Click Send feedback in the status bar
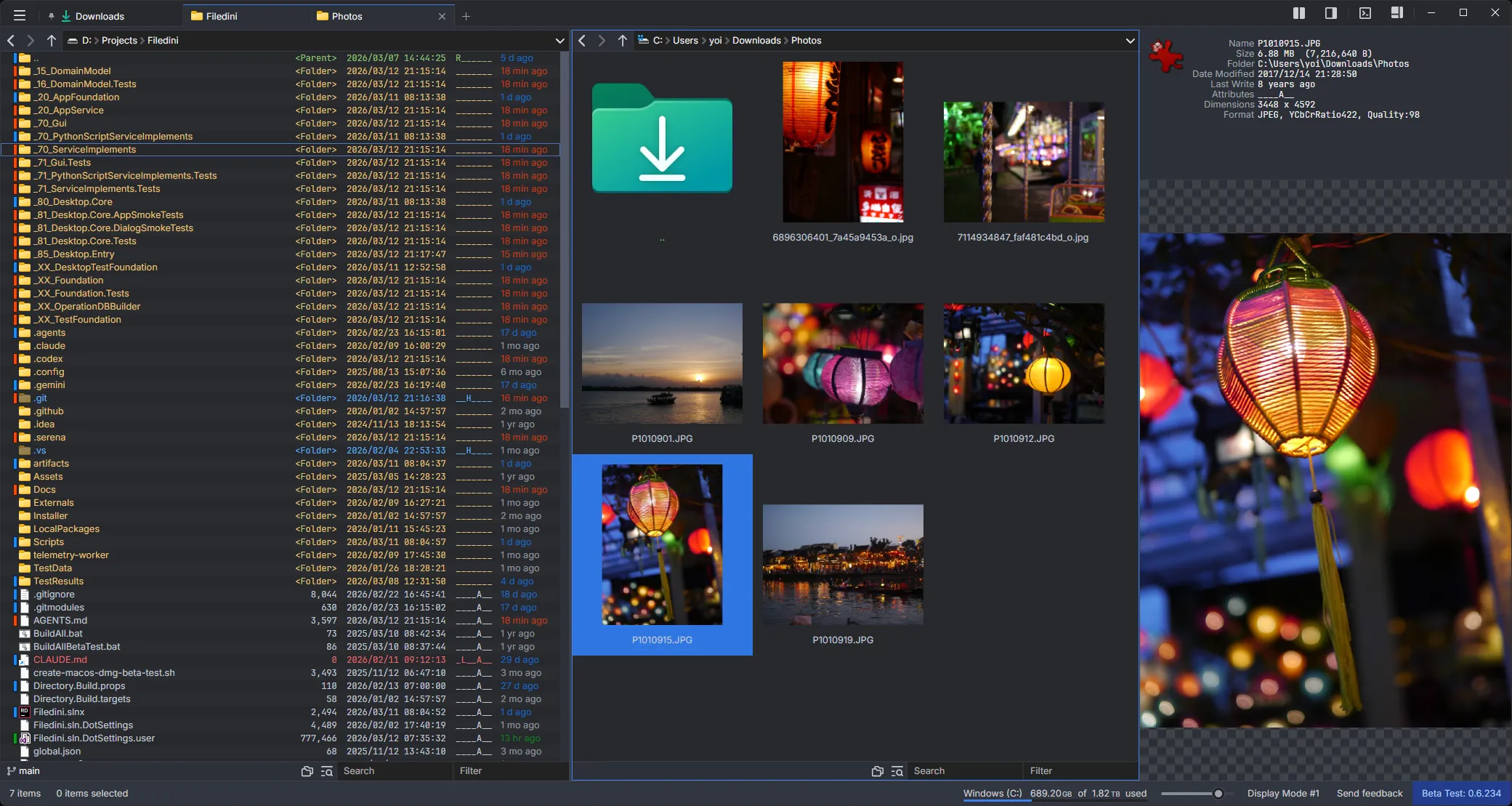 pyautogui.click(x=1369, y=793)
